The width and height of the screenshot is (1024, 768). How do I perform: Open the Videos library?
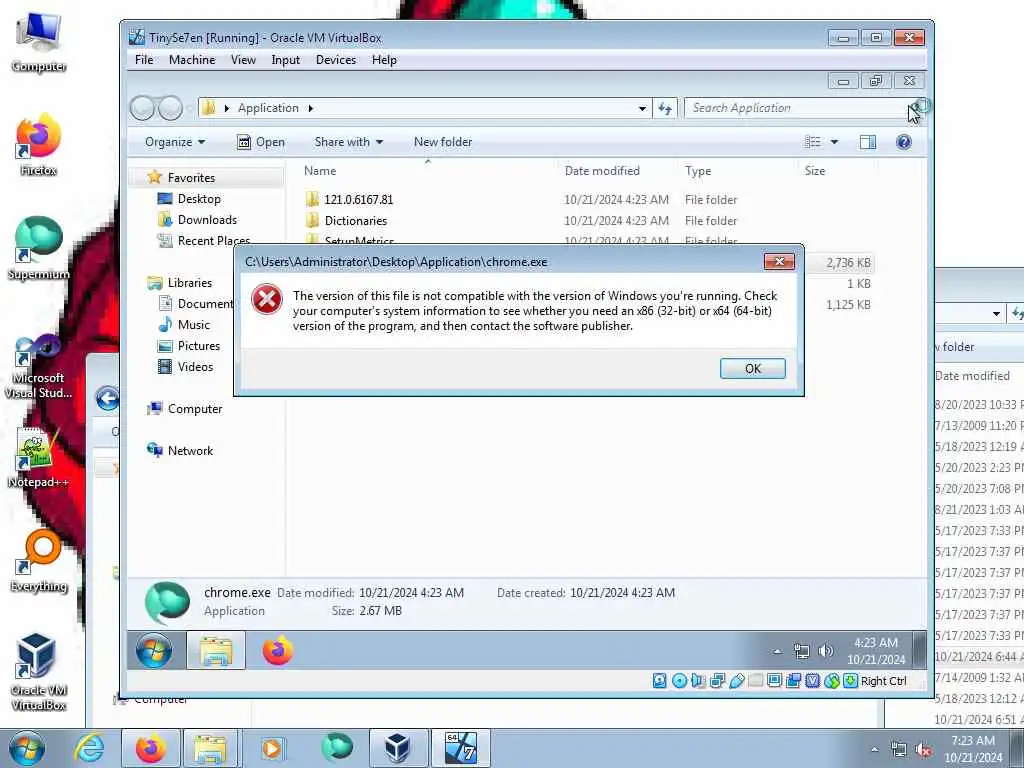[x=195, y=367]
